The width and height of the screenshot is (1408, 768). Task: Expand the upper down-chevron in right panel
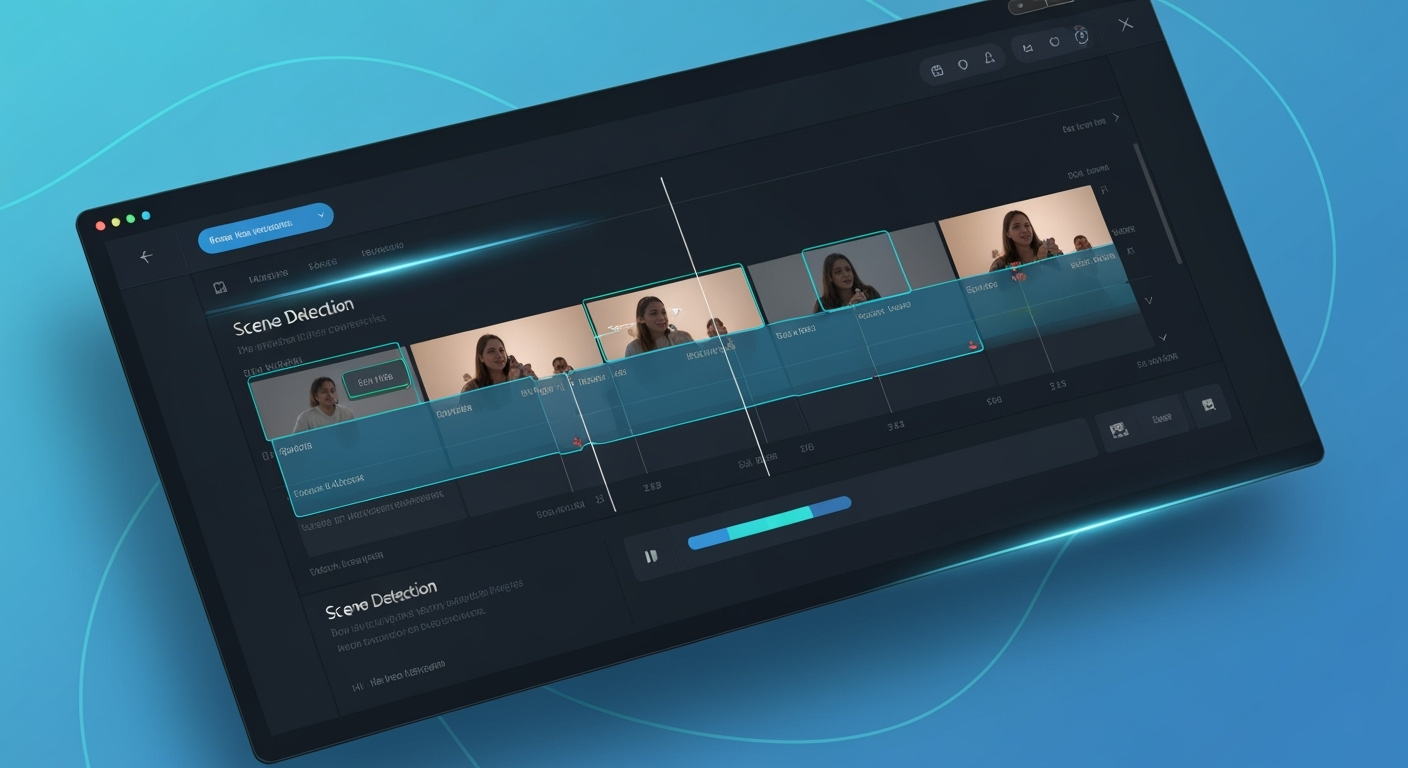(1148, 299)
